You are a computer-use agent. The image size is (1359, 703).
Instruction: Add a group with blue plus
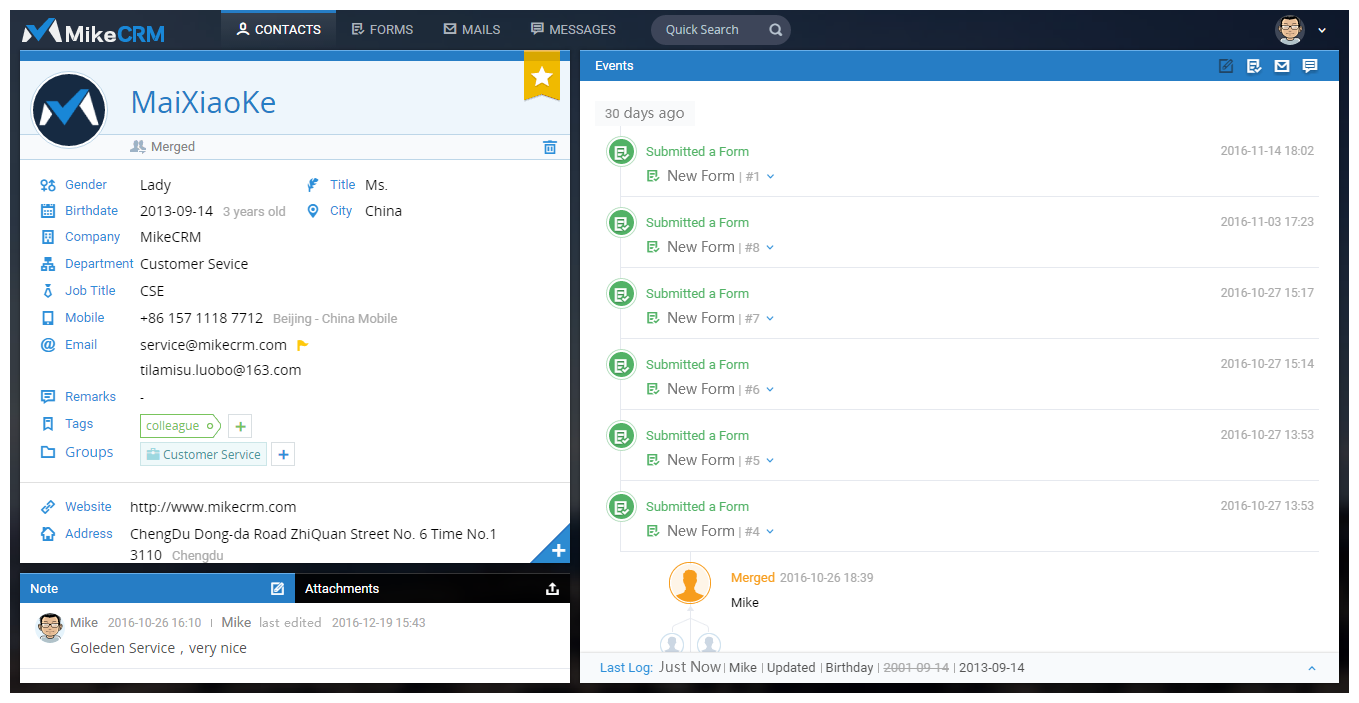[284, 455]
